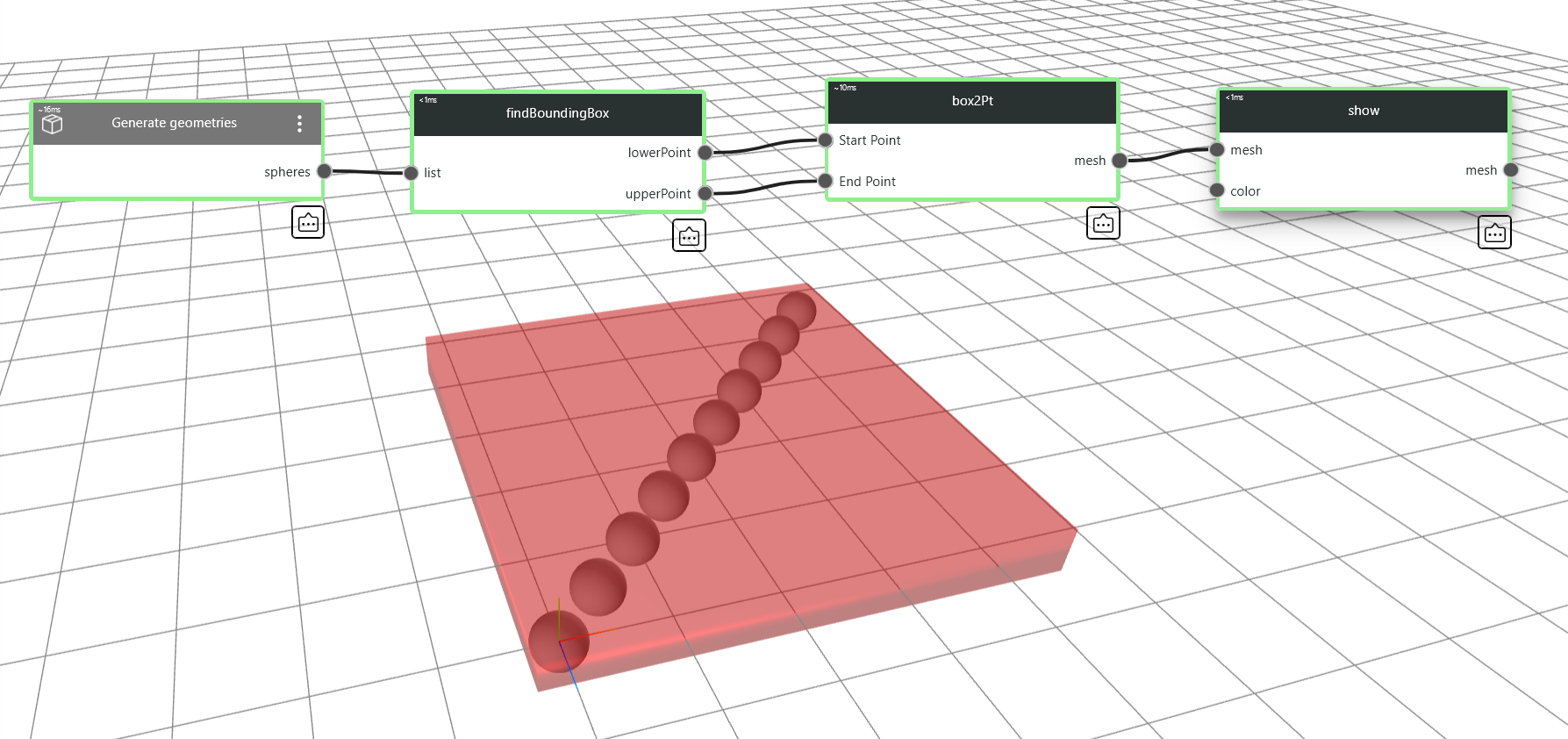Select the show node header
This screenshot has width=1568, height=739.
[1364, 111]
